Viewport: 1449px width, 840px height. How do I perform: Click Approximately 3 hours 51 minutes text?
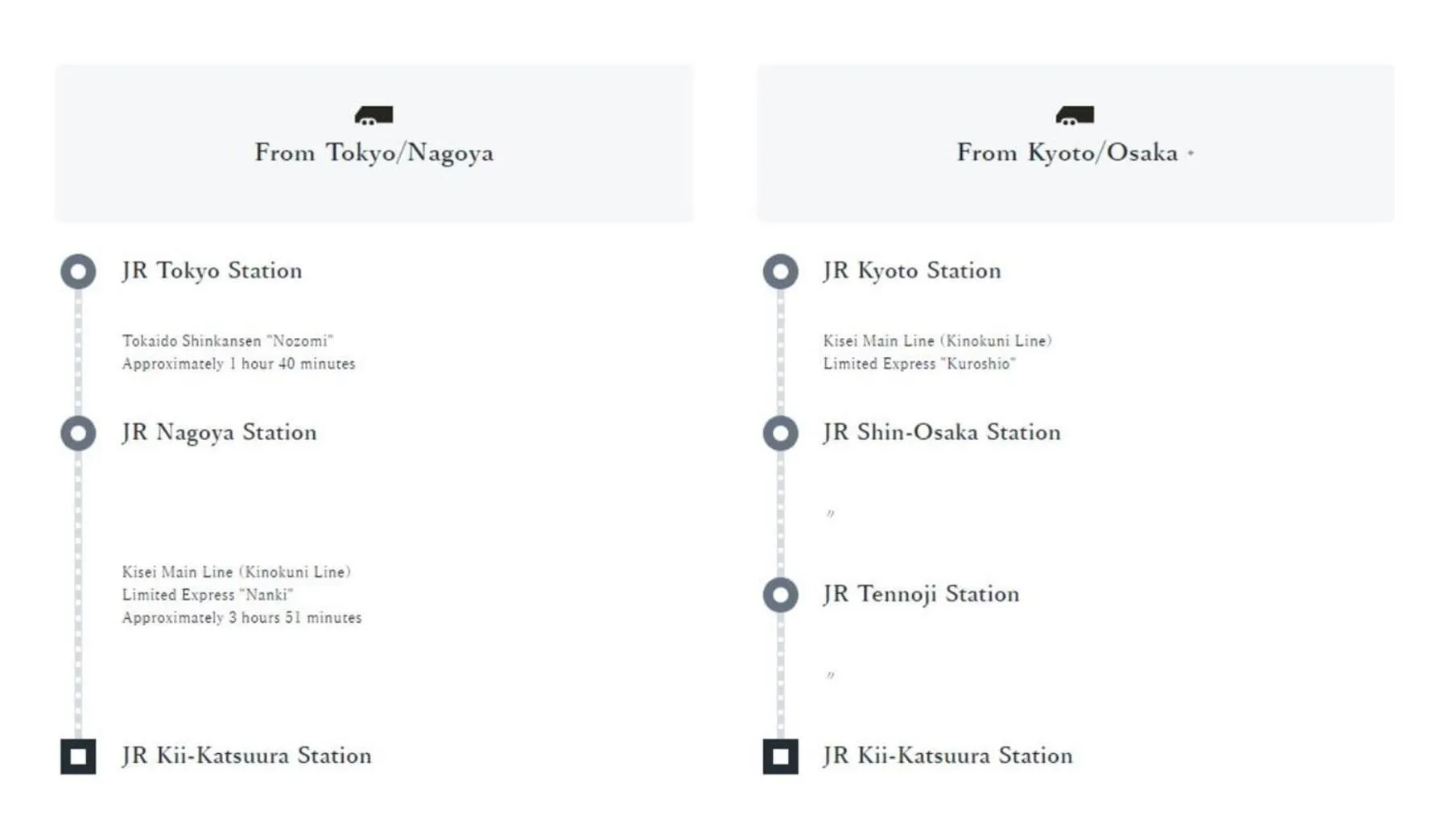coord(242,618)
